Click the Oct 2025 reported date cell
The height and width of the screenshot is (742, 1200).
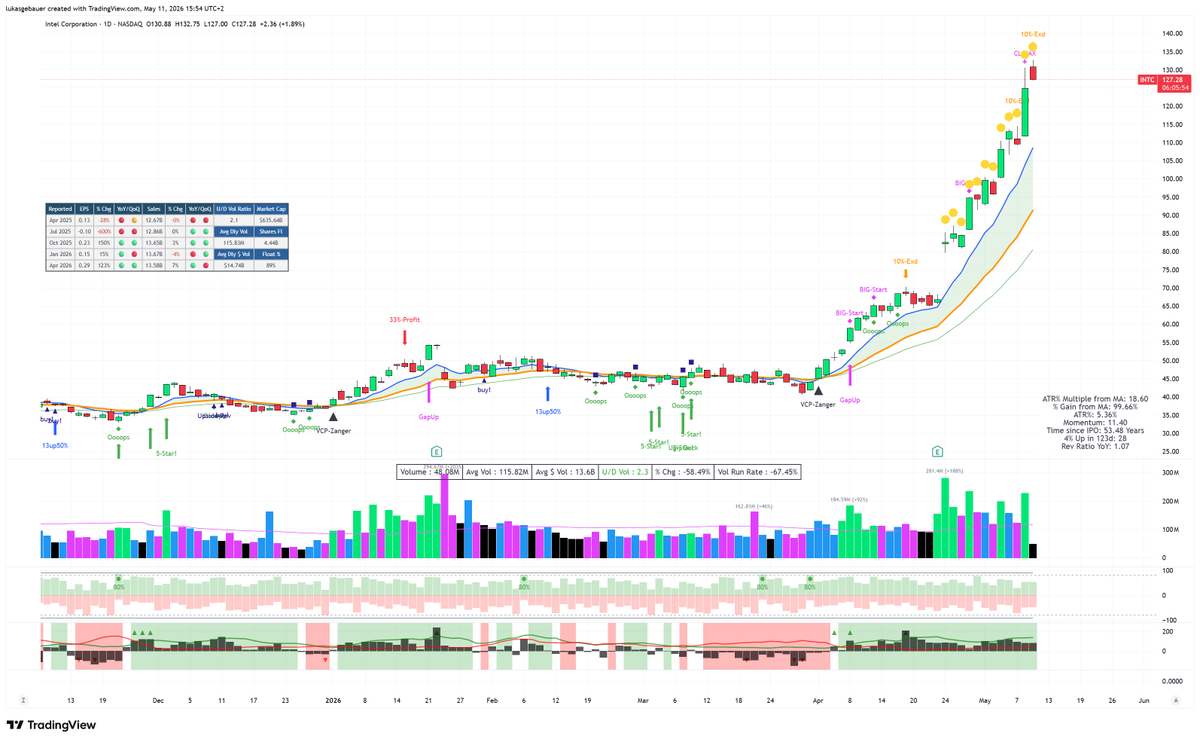pyautogui.click(x=60, y=243)
